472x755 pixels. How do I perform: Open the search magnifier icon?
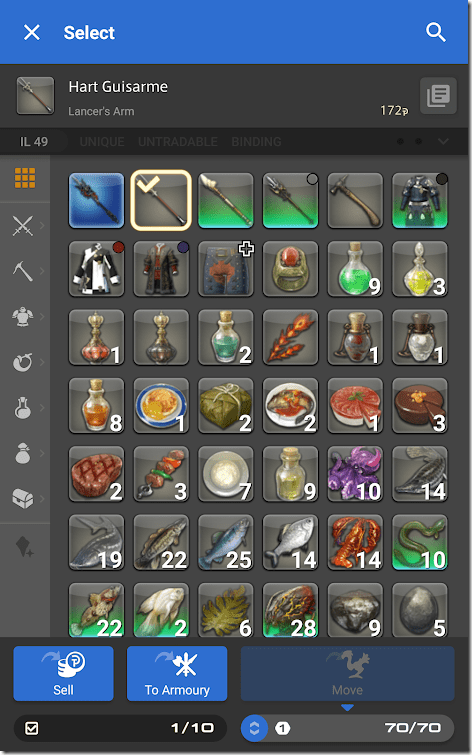(x=435, y=32)
